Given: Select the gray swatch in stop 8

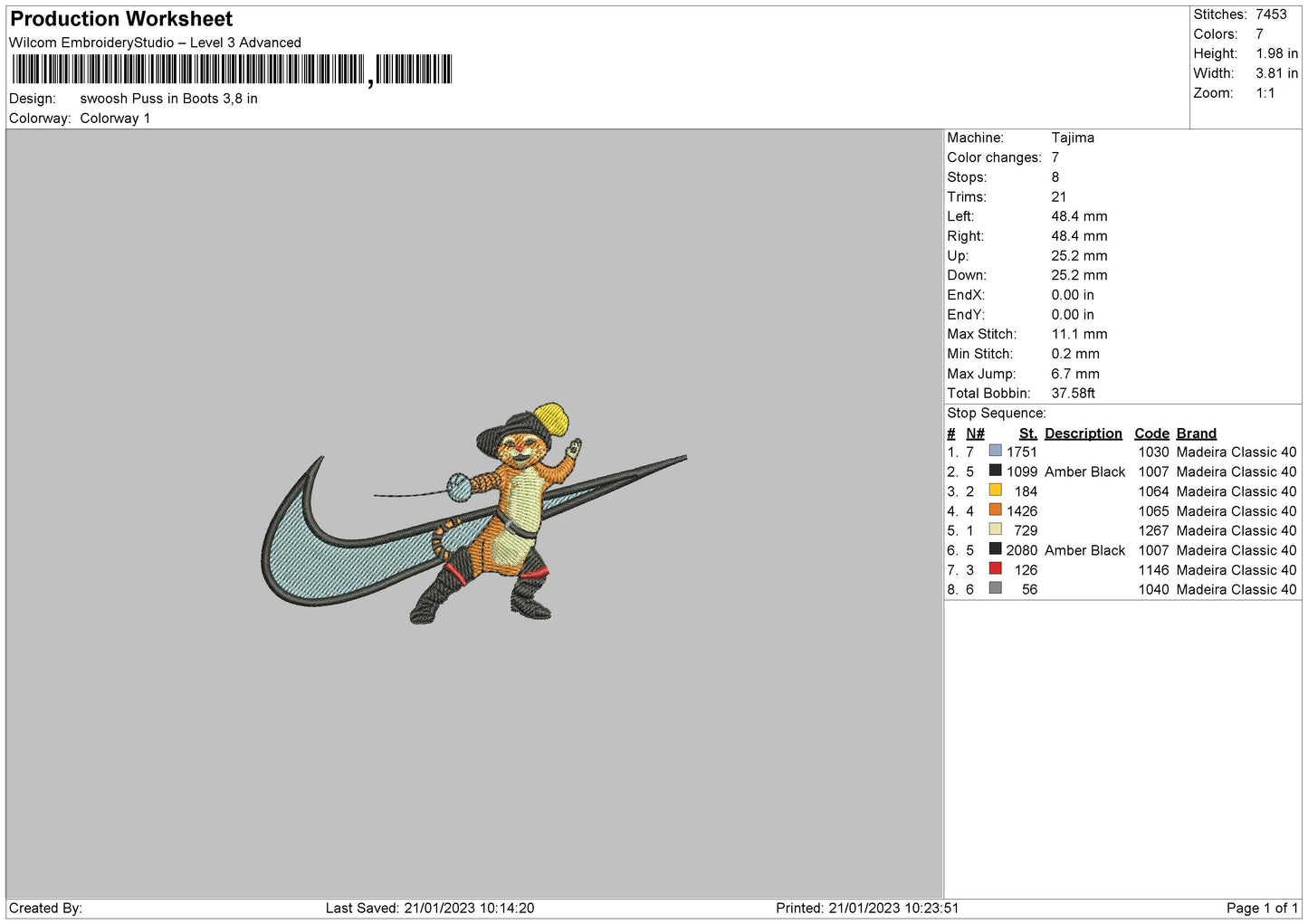Looking at the screenshot, I should [x=996, y=588].
